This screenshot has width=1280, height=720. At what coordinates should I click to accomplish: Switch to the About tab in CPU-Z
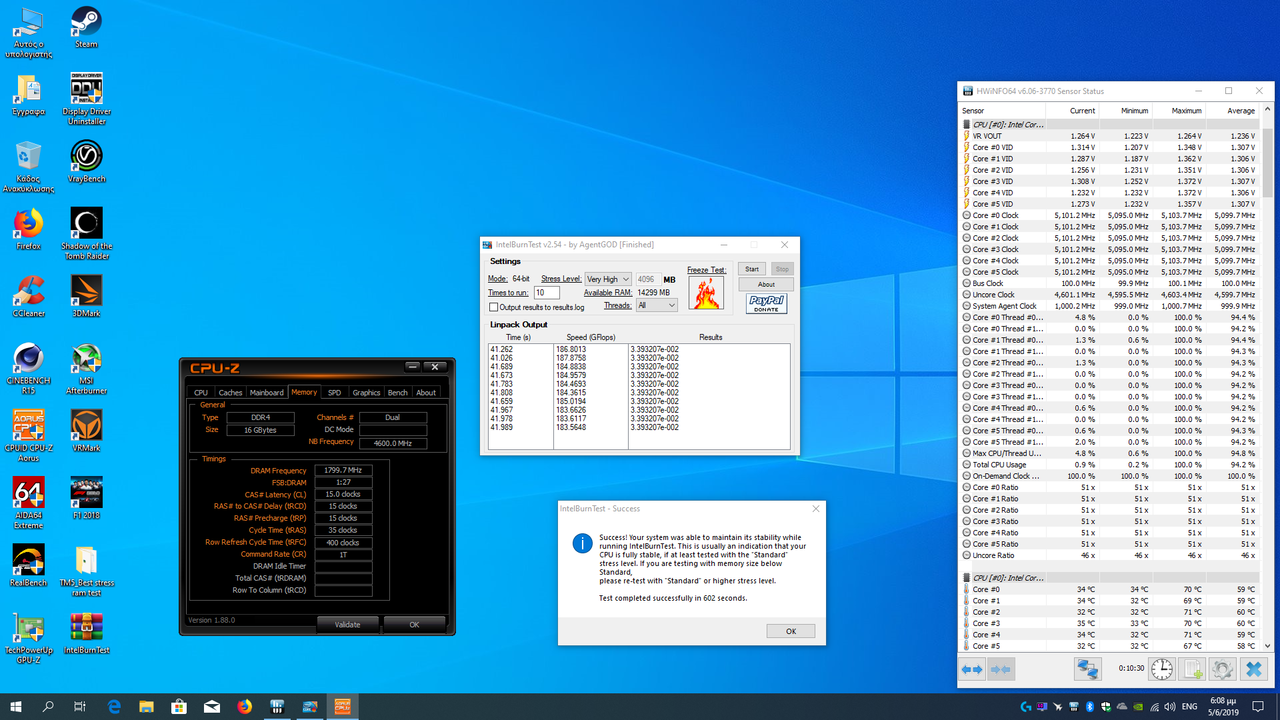click(426, 393)
